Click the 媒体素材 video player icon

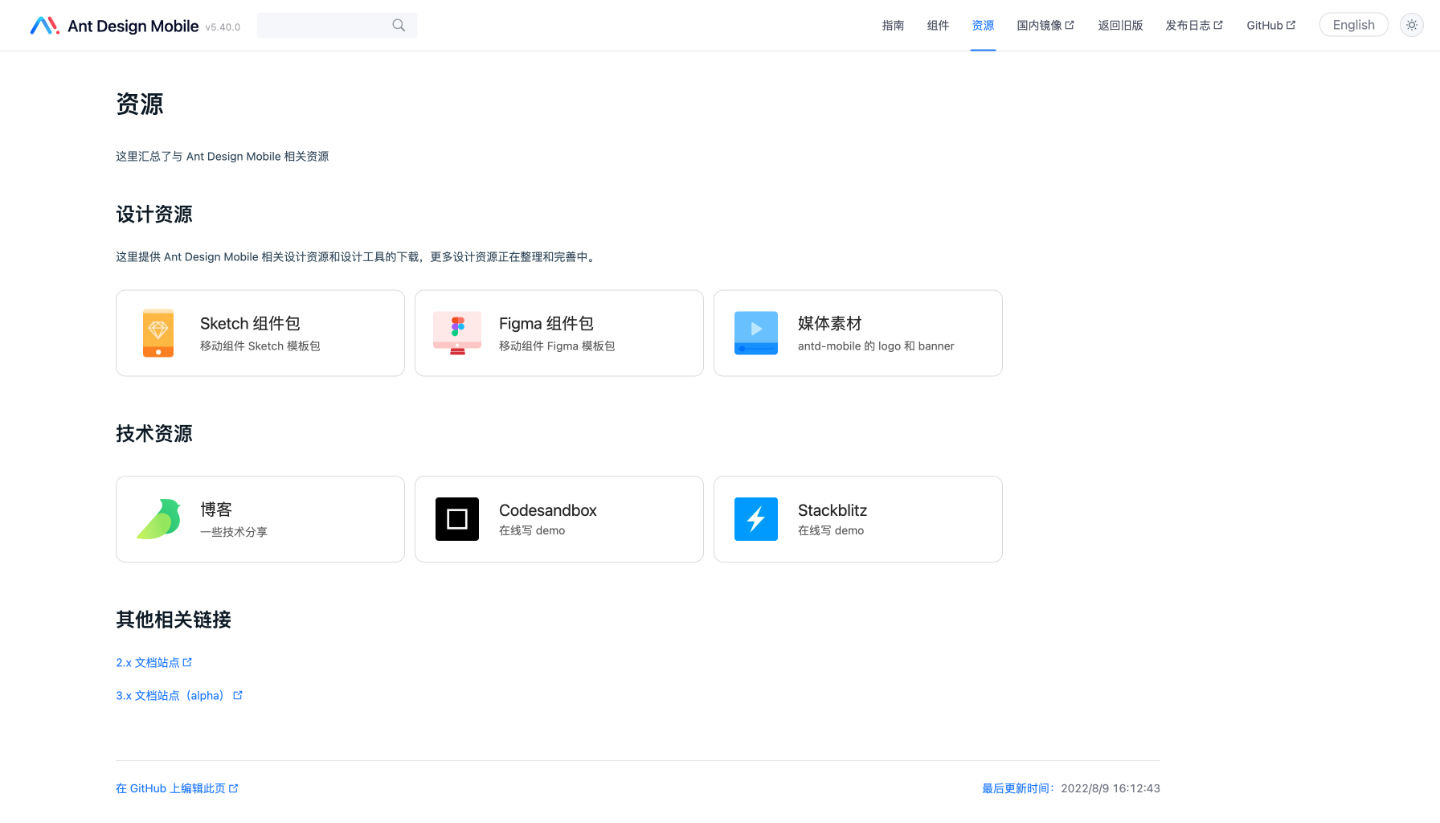(x=756, y=333)
